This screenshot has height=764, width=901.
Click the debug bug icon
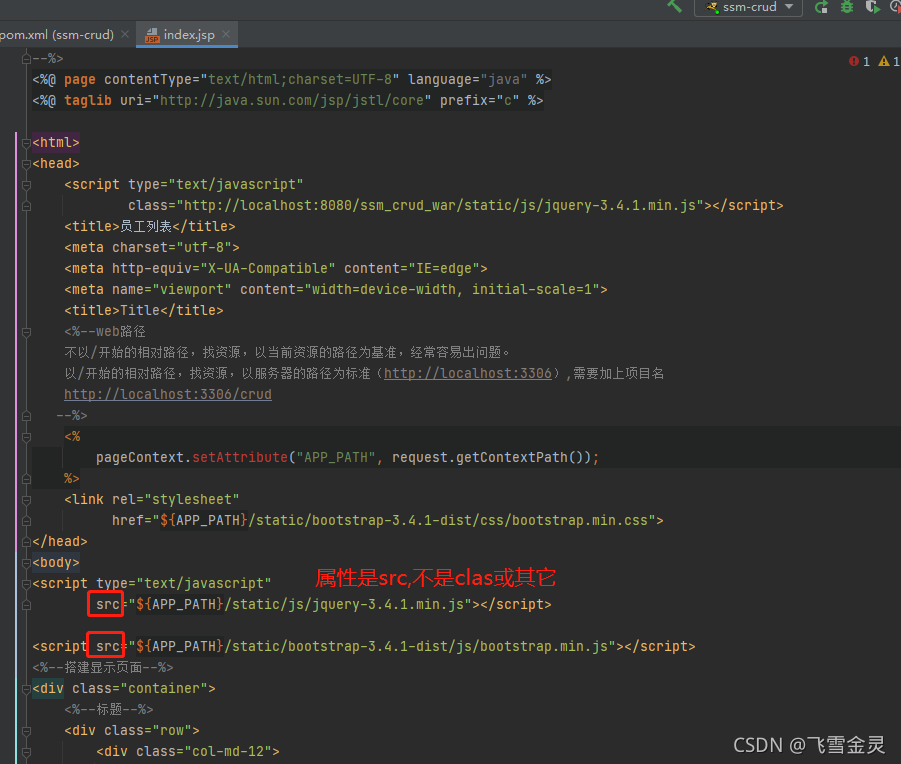click(847, 7)
